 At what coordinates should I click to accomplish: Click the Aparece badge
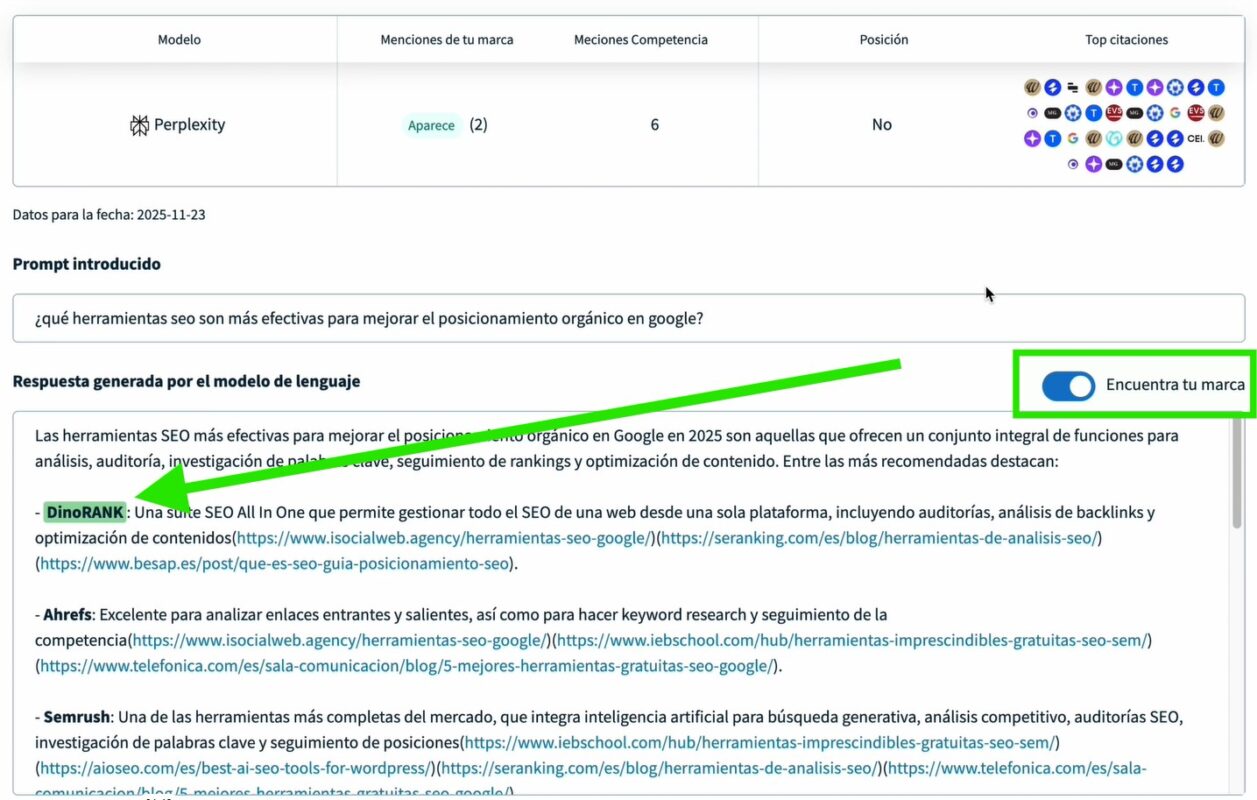coord(431,126)
